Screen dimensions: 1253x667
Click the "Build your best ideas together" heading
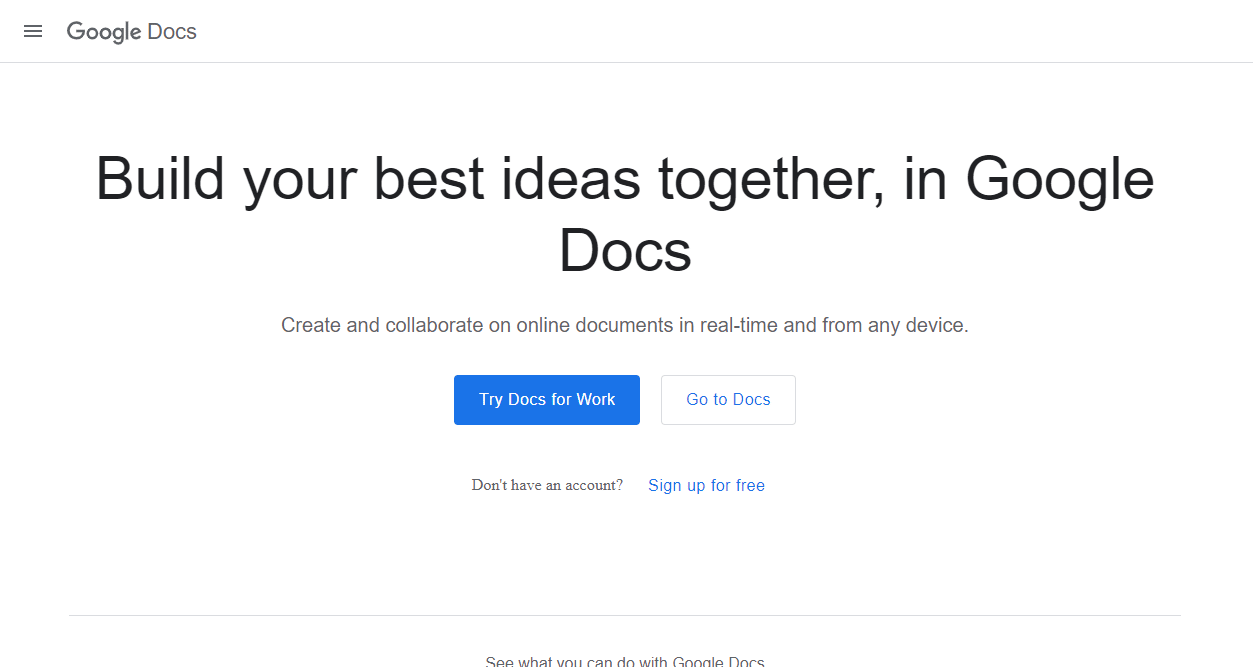tap(625, 214)
